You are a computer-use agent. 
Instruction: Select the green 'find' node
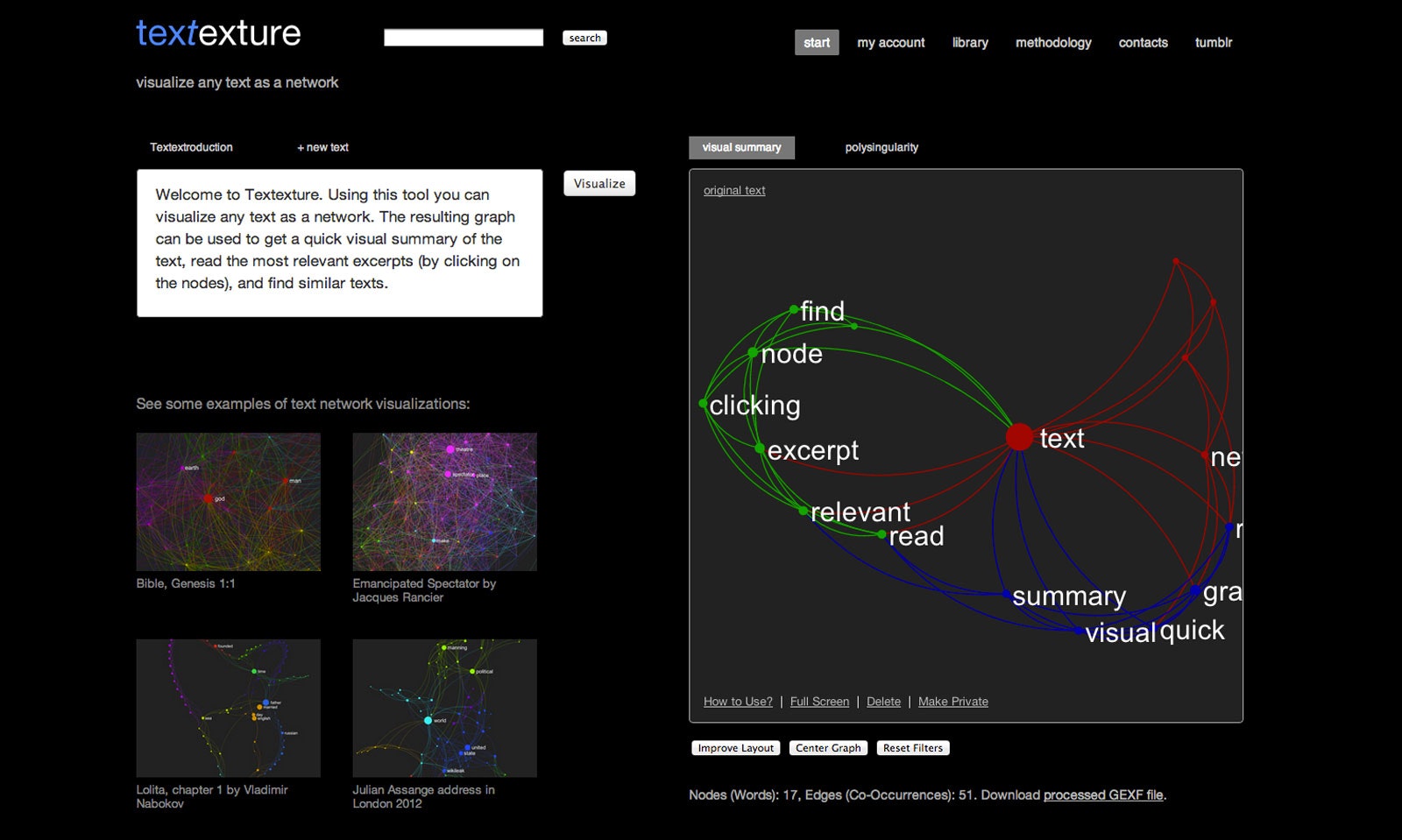point(794,309)
